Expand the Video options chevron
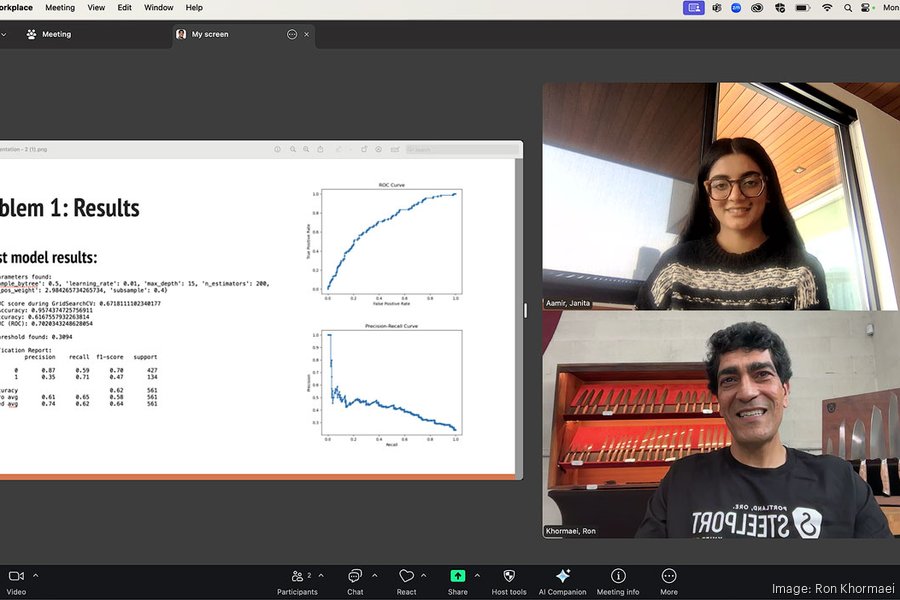The image size is (900, 600). (x=36, y=575)
